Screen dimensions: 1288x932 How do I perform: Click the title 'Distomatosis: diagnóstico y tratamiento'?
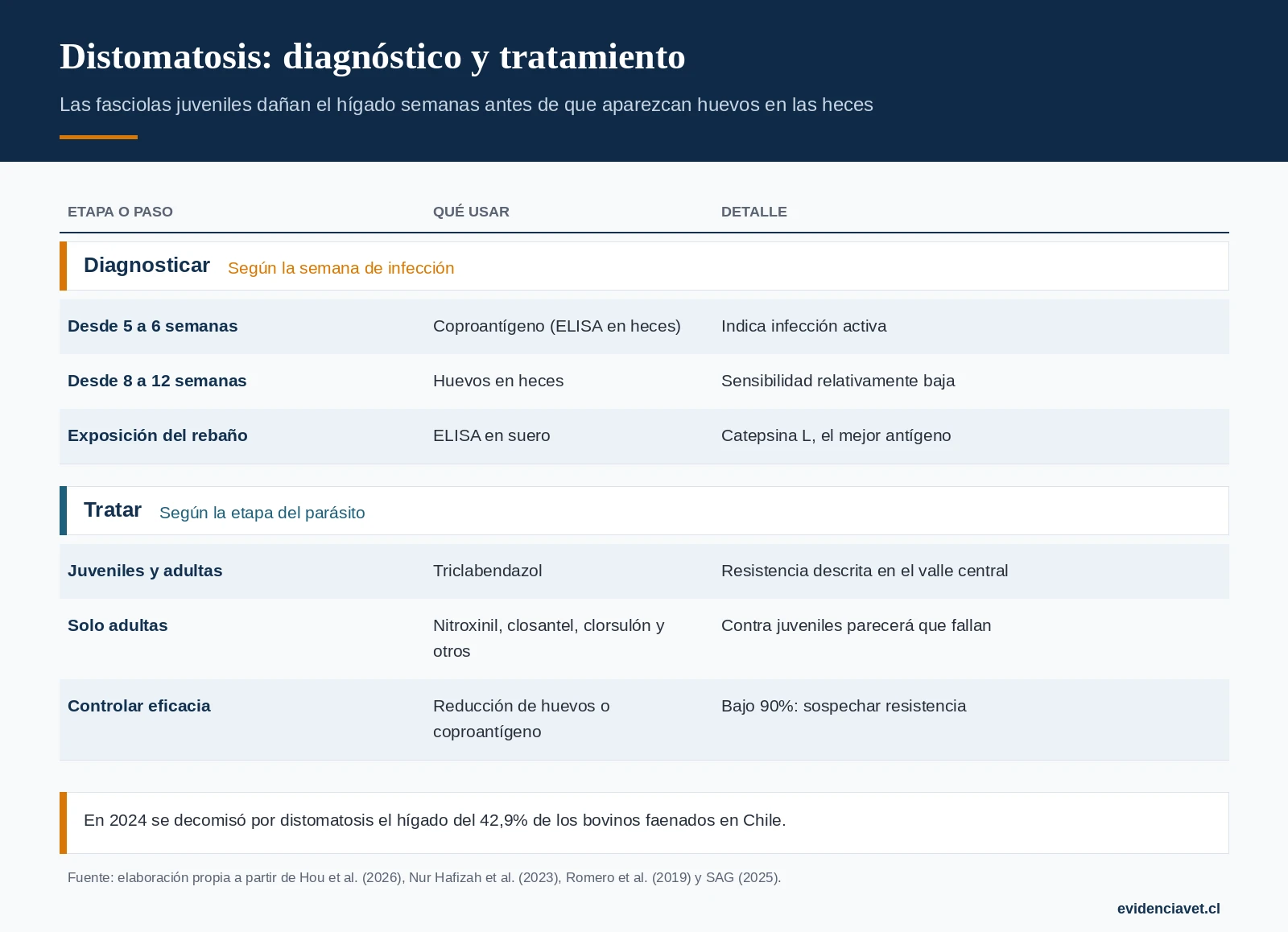[x=372, y=57]
